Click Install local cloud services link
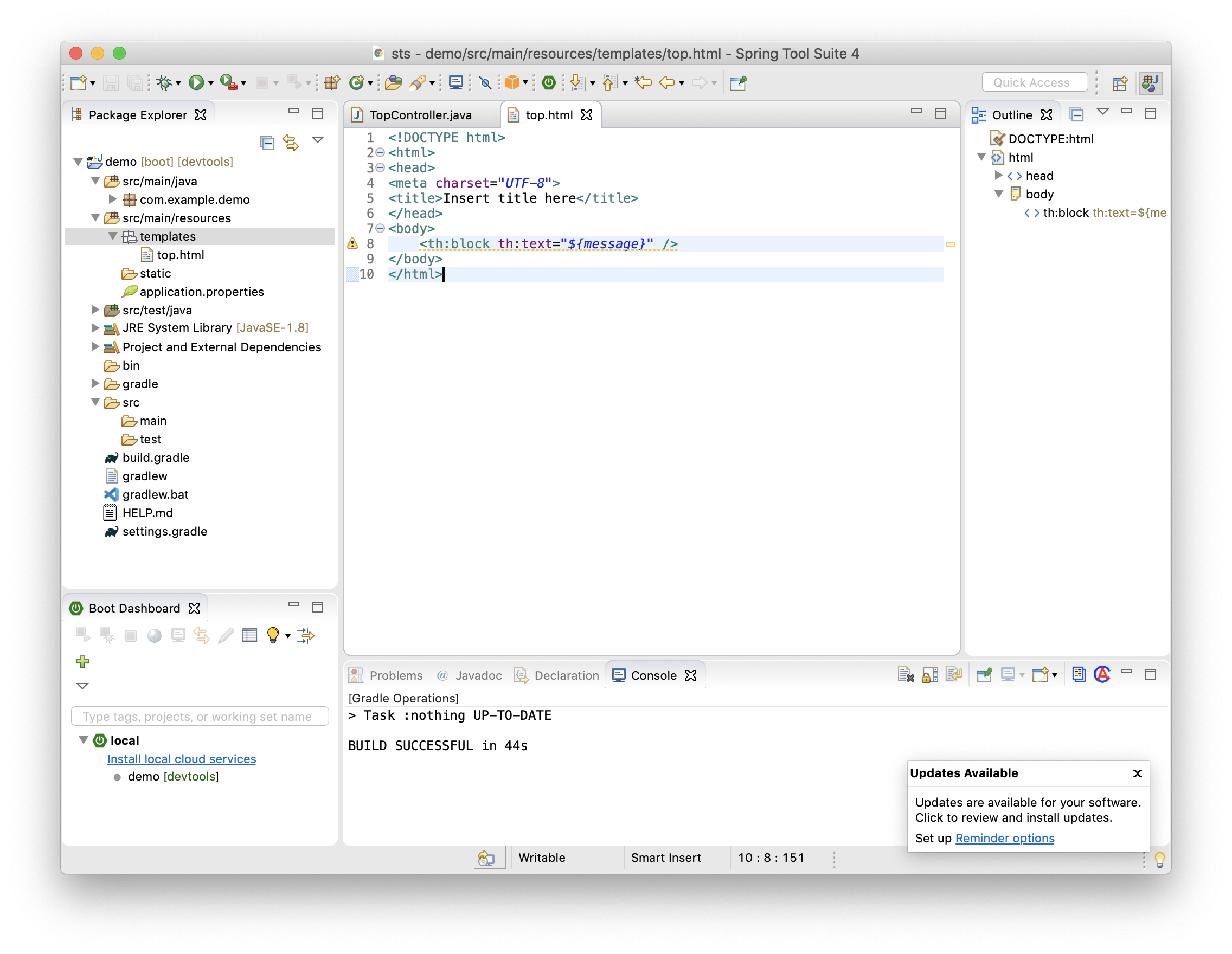This screenshot has height=954, width=1232. coord(182,759)
